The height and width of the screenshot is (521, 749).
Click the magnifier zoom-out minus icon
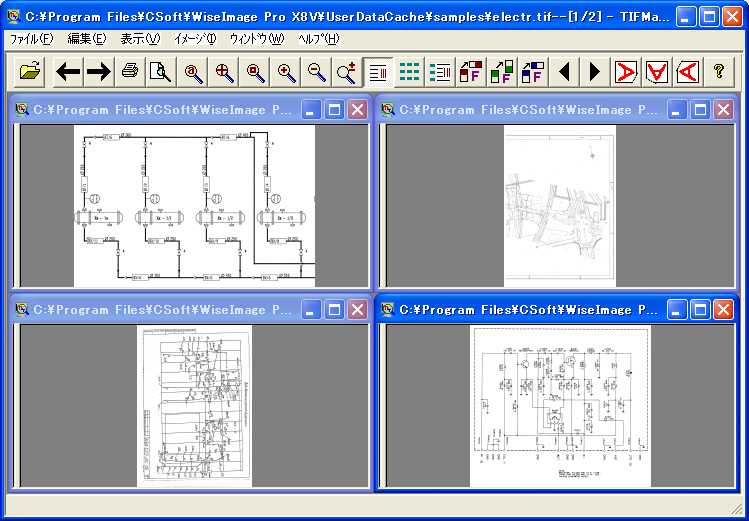click(316, 71)
